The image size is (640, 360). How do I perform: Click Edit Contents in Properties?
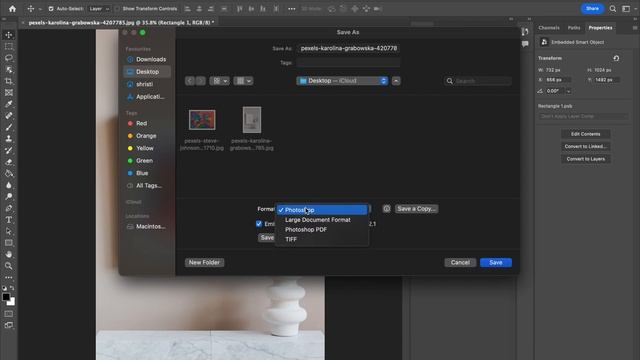tap(585, 134)
